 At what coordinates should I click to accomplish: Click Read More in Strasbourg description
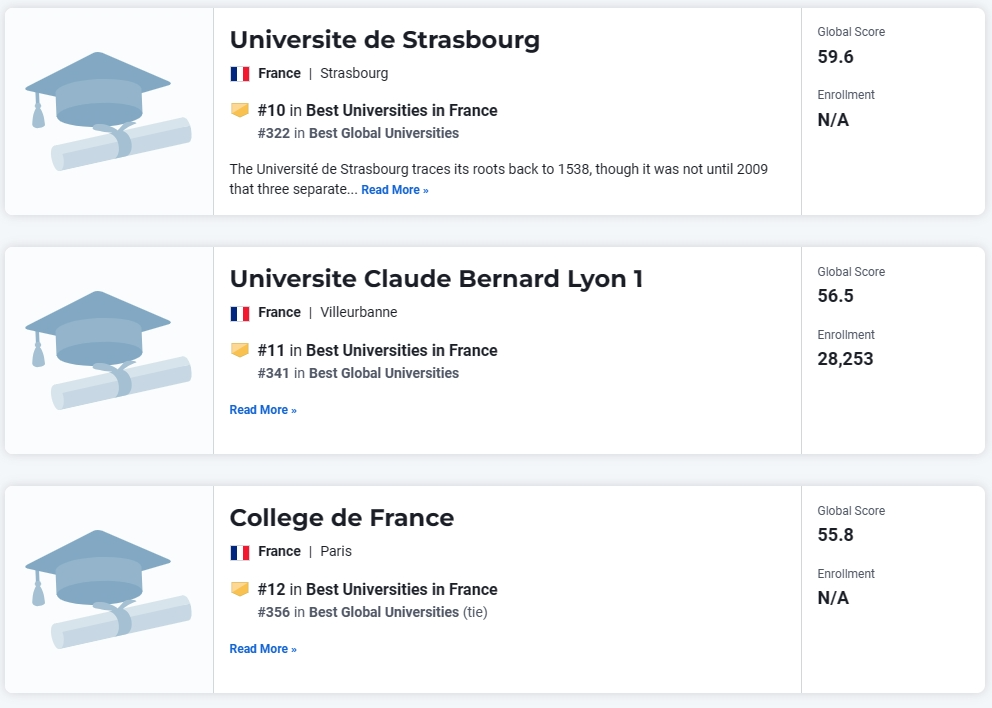[x=395, y=190]
